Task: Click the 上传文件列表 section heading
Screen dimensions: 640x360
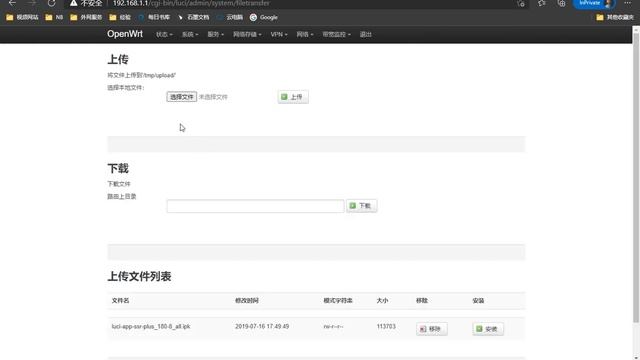Action: point(139,276)
